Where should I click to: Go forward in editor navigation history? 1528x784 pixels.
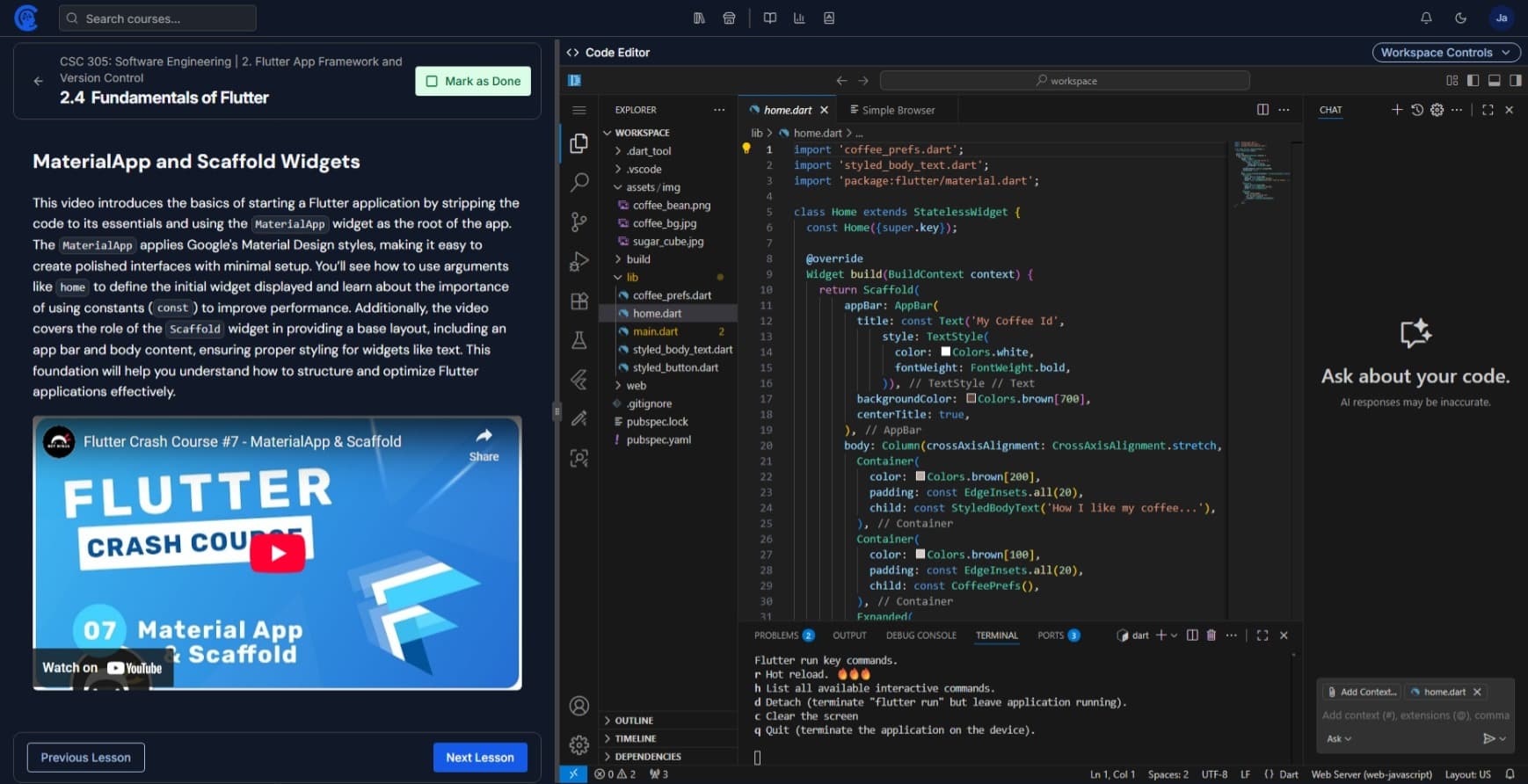[x=863, y=80]
